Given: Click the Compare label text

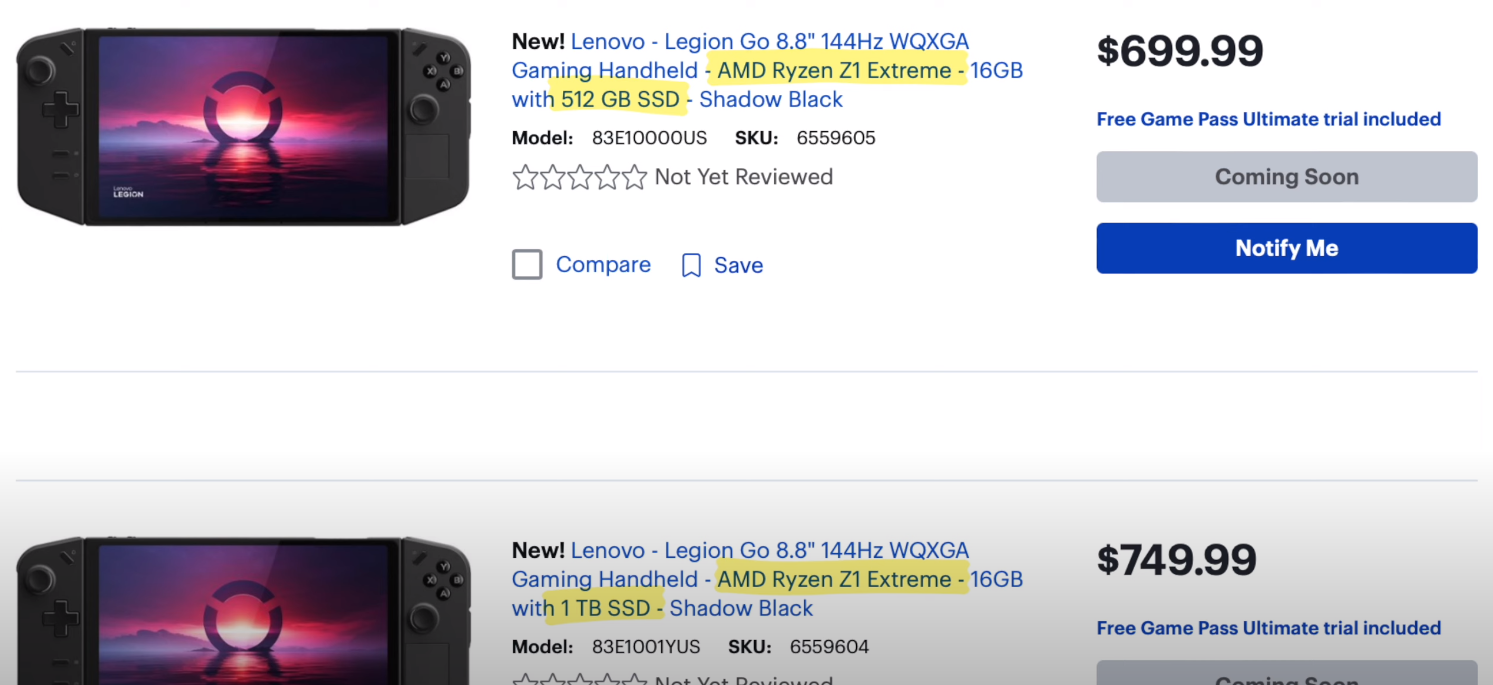Looking at the screenshot, I should click(x=603, y=265).
